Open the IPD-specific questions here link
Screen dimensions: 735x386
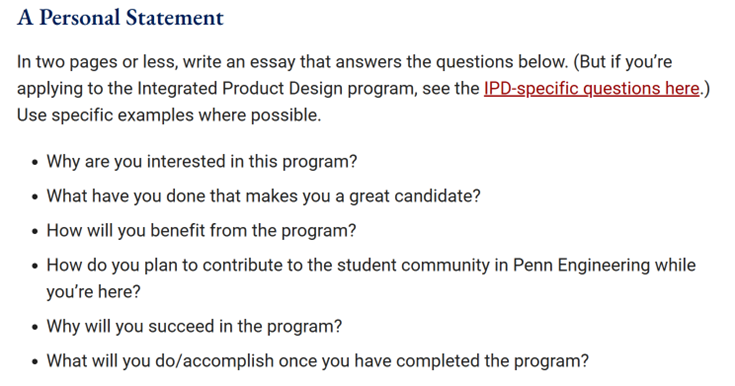(x=592, y=88)
